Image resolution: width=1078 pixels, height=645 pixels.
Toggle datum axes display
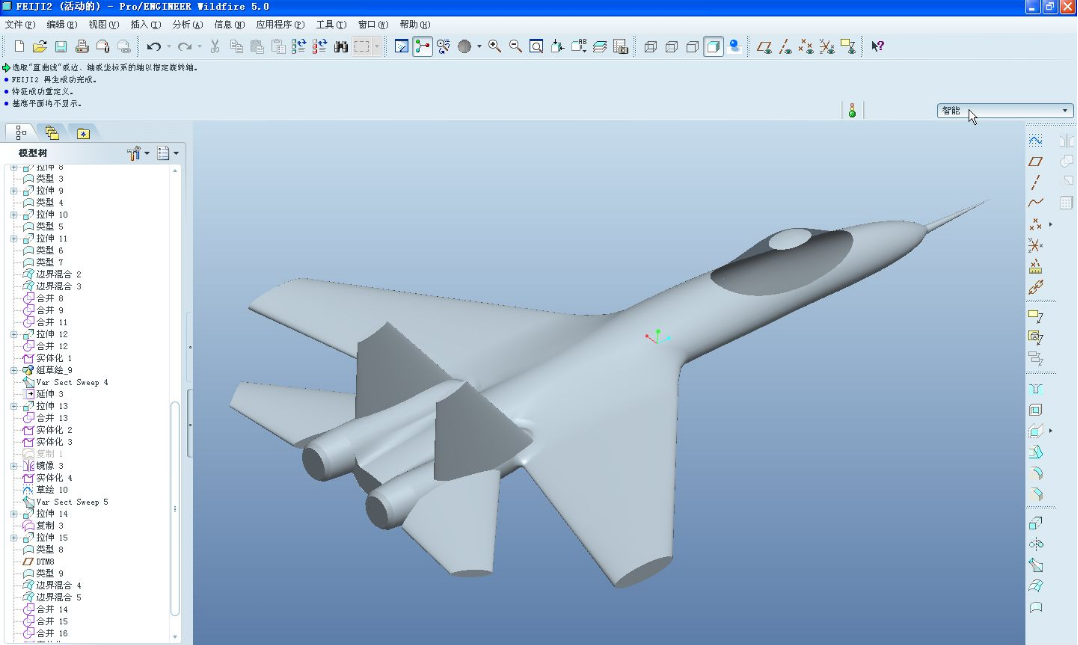coord(786,46)
